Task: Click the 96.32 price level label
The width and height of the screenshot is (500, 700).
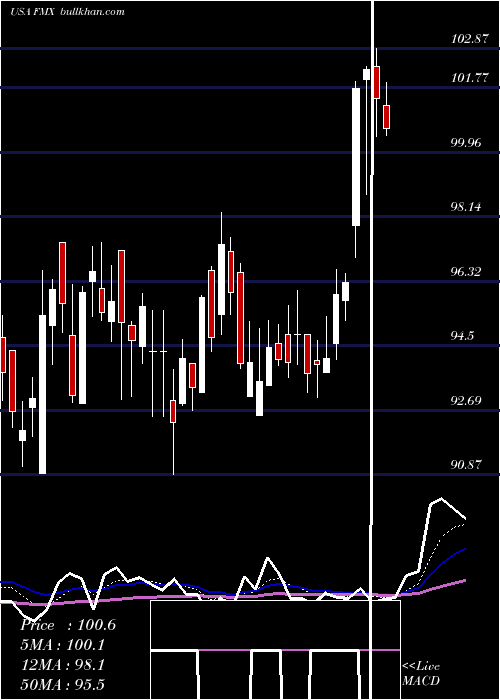Action: [468, 271]
